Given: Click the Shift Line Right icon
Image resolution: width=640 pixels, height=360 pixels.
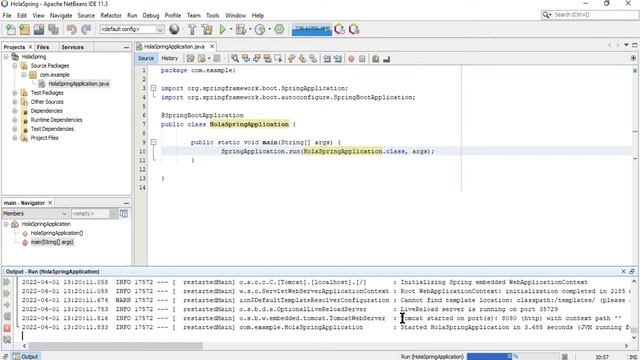Looking at the screenshot, I should 338,59.
